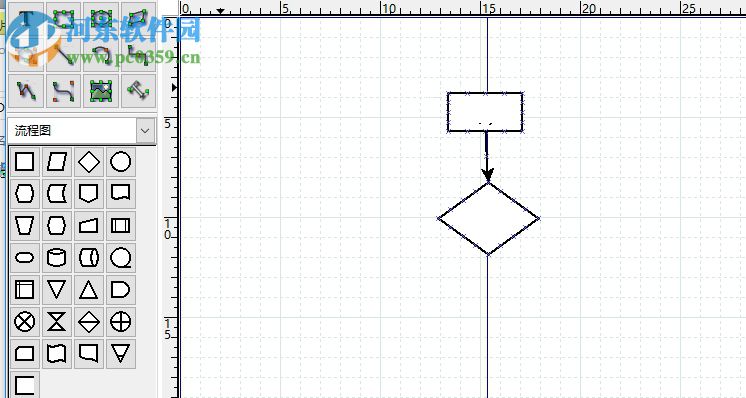Image resolution: width=746 pixels, height=398 pixels.
Task: Select the arrow connector between shapes
Action: click(x=487, y=157)
